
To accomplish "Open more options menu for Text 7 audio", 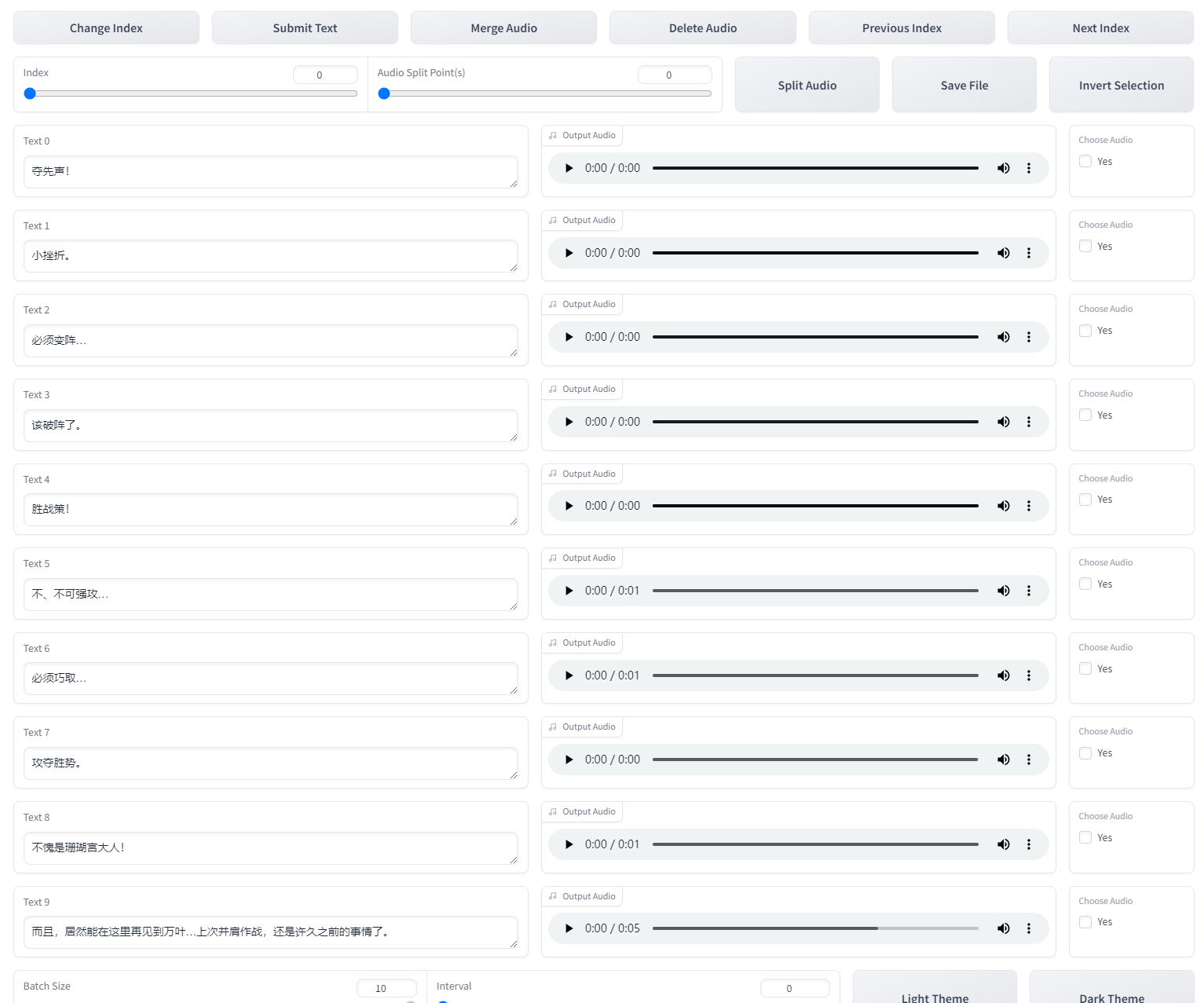I will 1029,760.
